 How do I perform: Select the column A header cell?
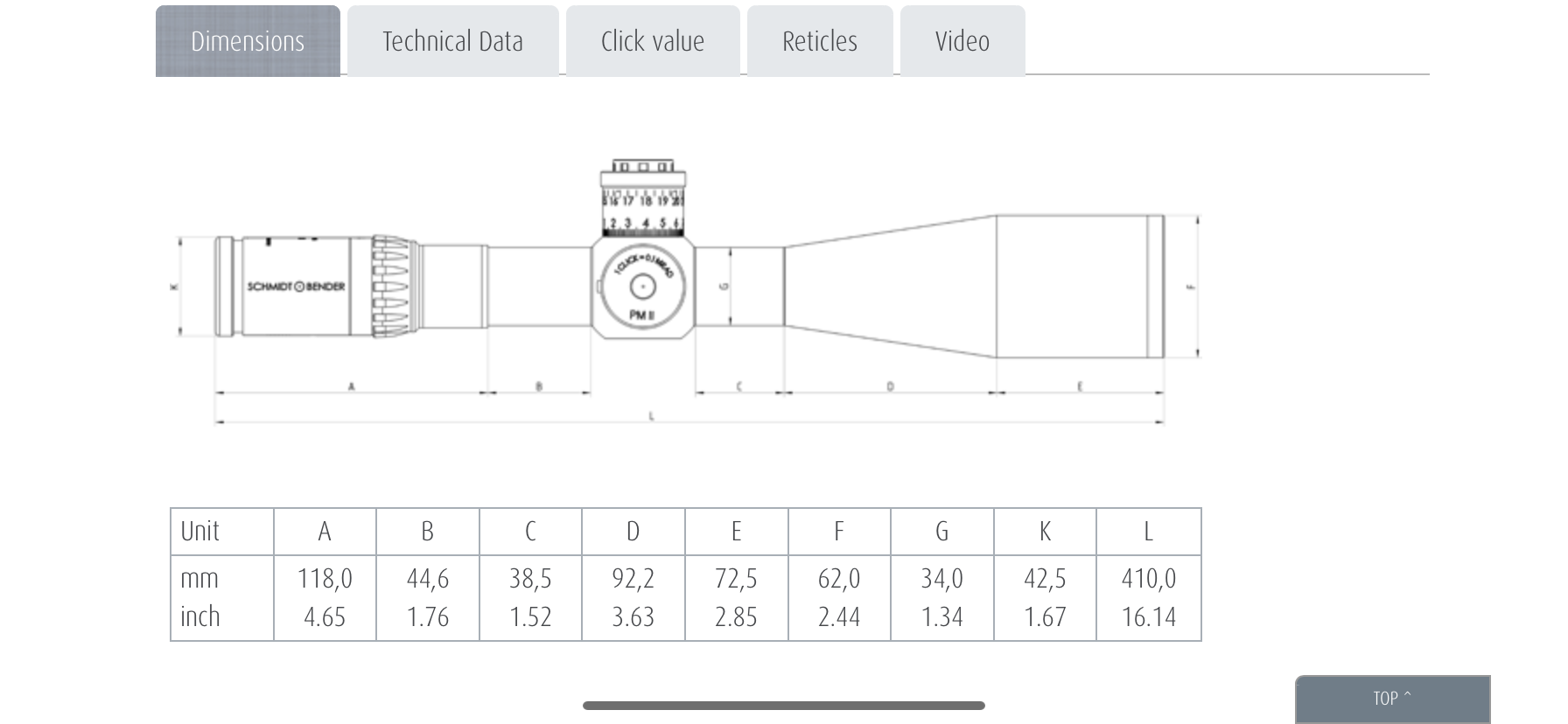[x=325, y=532]
